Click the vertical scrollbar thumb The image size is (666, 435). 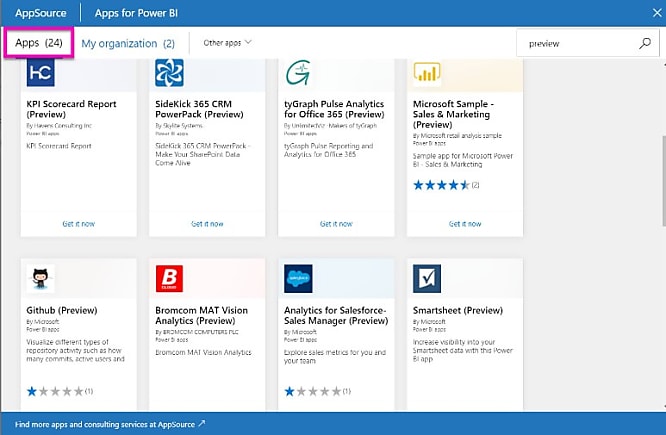(663, 181)
